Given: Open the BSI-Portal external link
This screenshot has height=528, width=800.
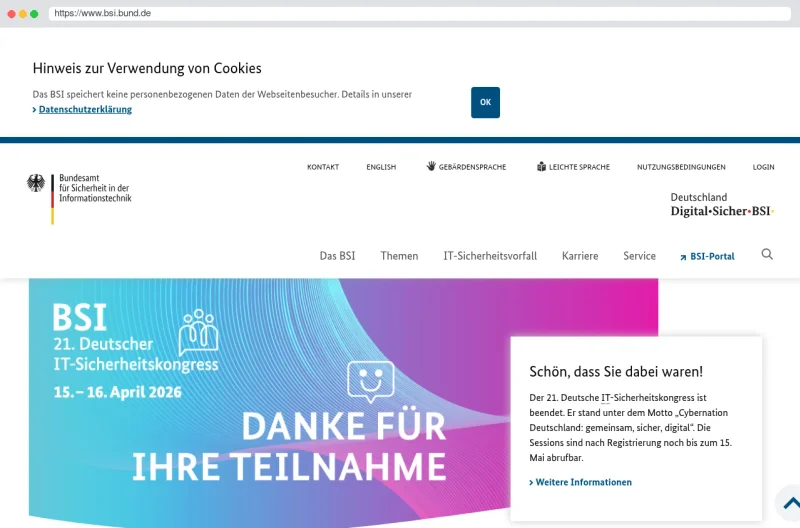Looking at the screenshot, I should coord(707,256).
